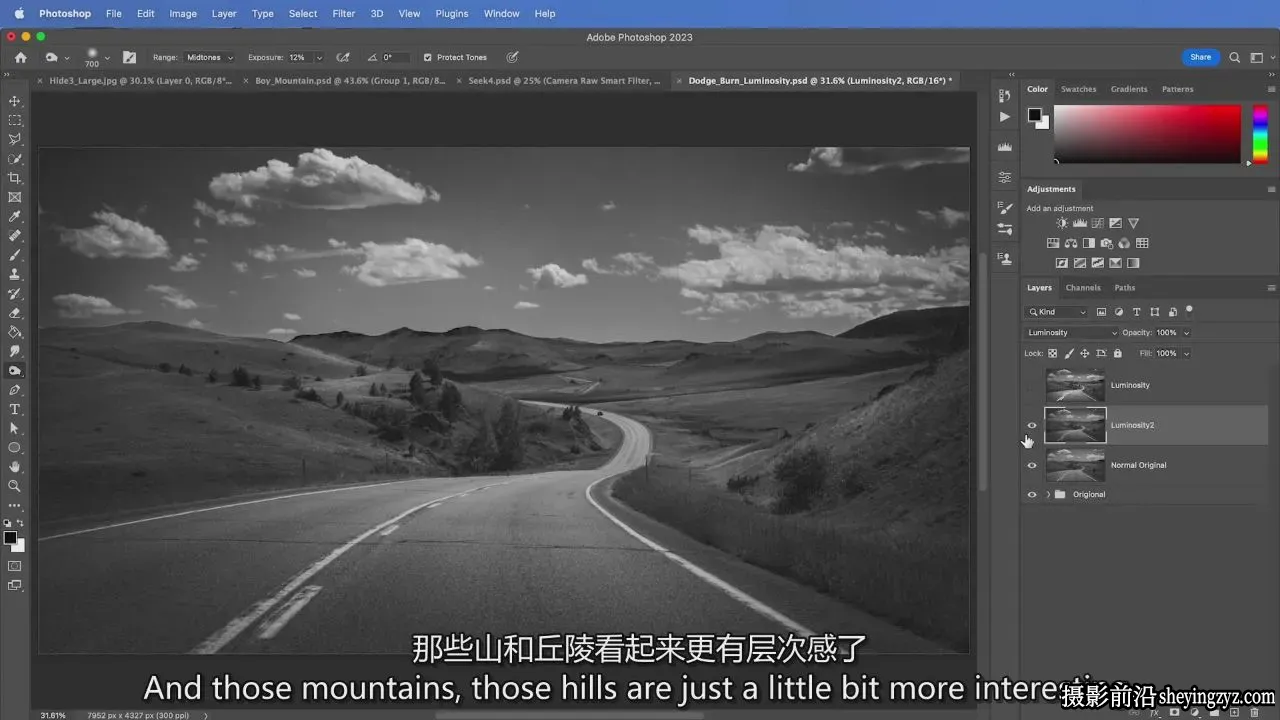Select the Crop tool
Viewport: 1280px width, 720px height.
tap(15, 178)
